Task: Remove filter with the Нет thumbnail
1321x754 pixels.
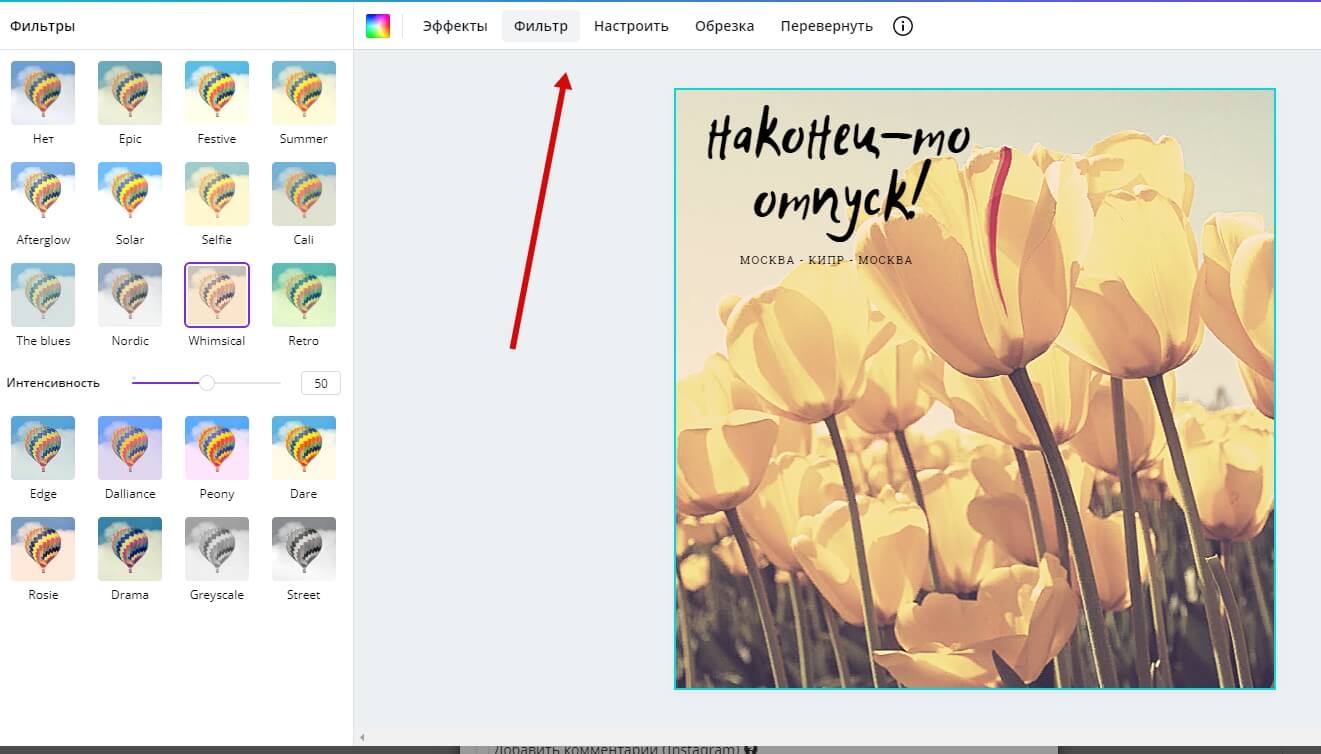Action: click(x=43, y=93)
